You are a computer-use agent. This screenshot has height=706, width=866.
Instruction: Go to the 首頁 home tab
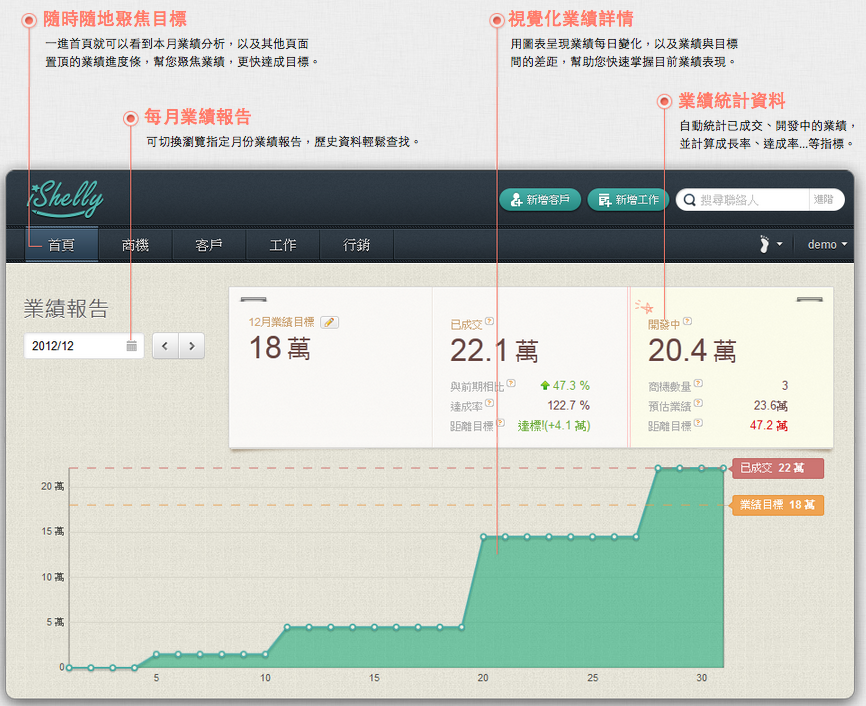pyautogui.click(x=62, y=245)
